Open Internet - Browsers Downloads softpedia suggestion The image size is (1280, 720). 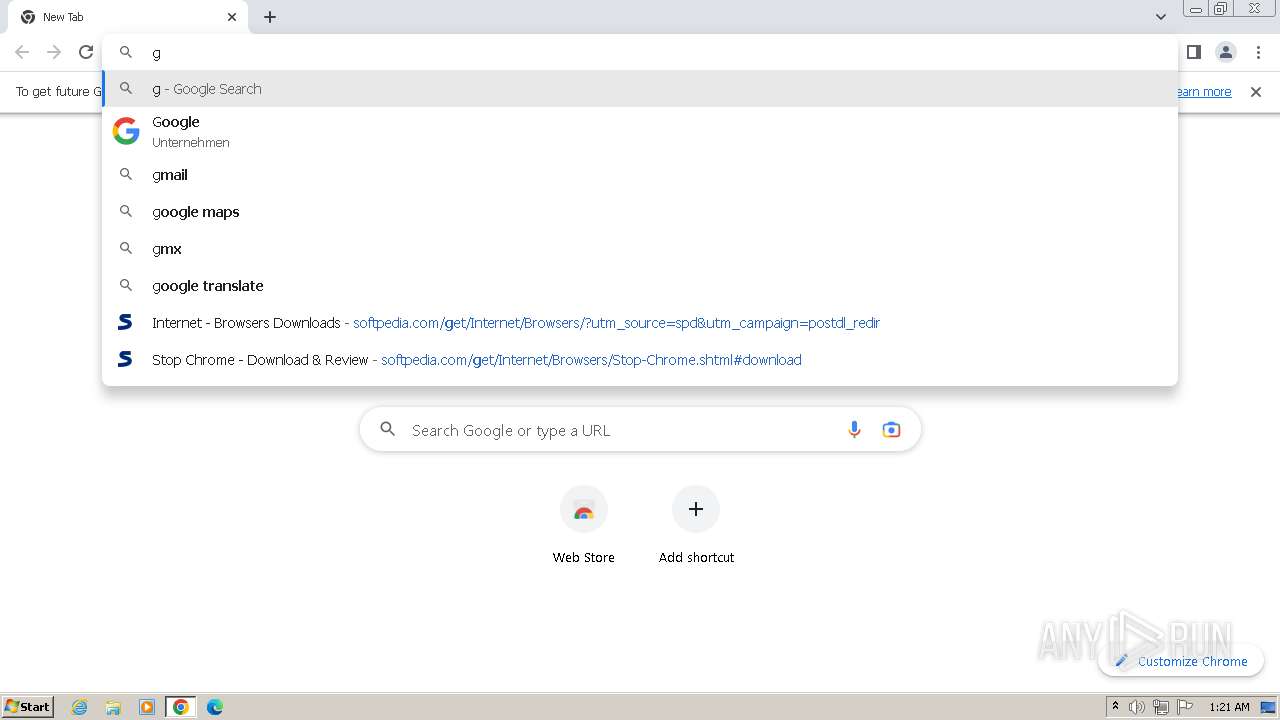coord(640,323)
